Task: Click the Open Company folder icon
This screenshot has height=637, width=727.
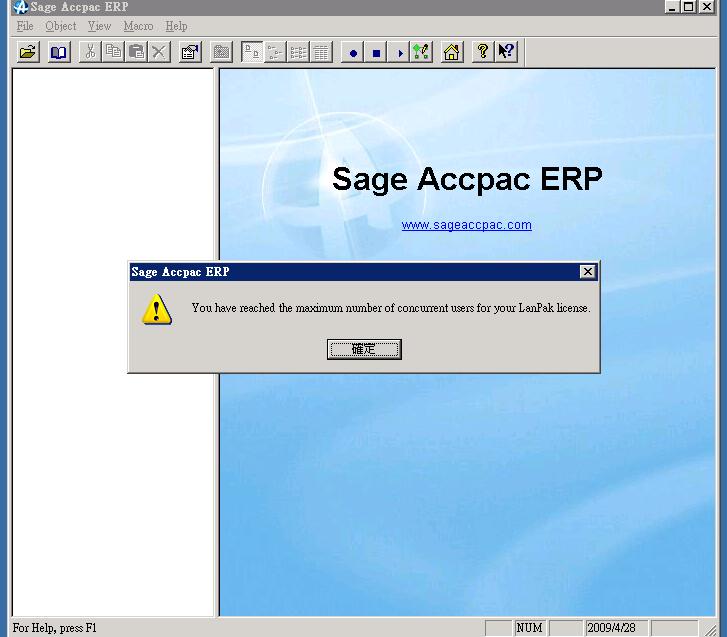Action: [x=28, y=52]
